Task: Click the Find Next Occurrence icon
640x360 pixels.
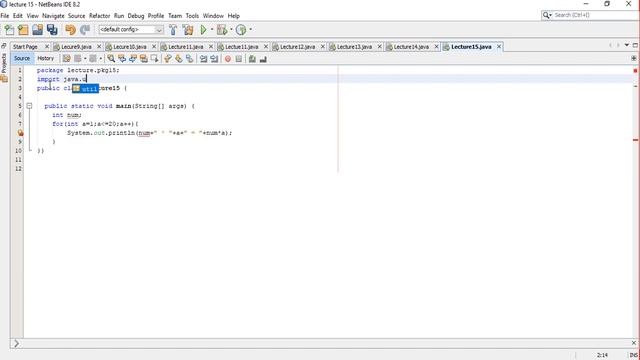Action: tap(133, 59)
